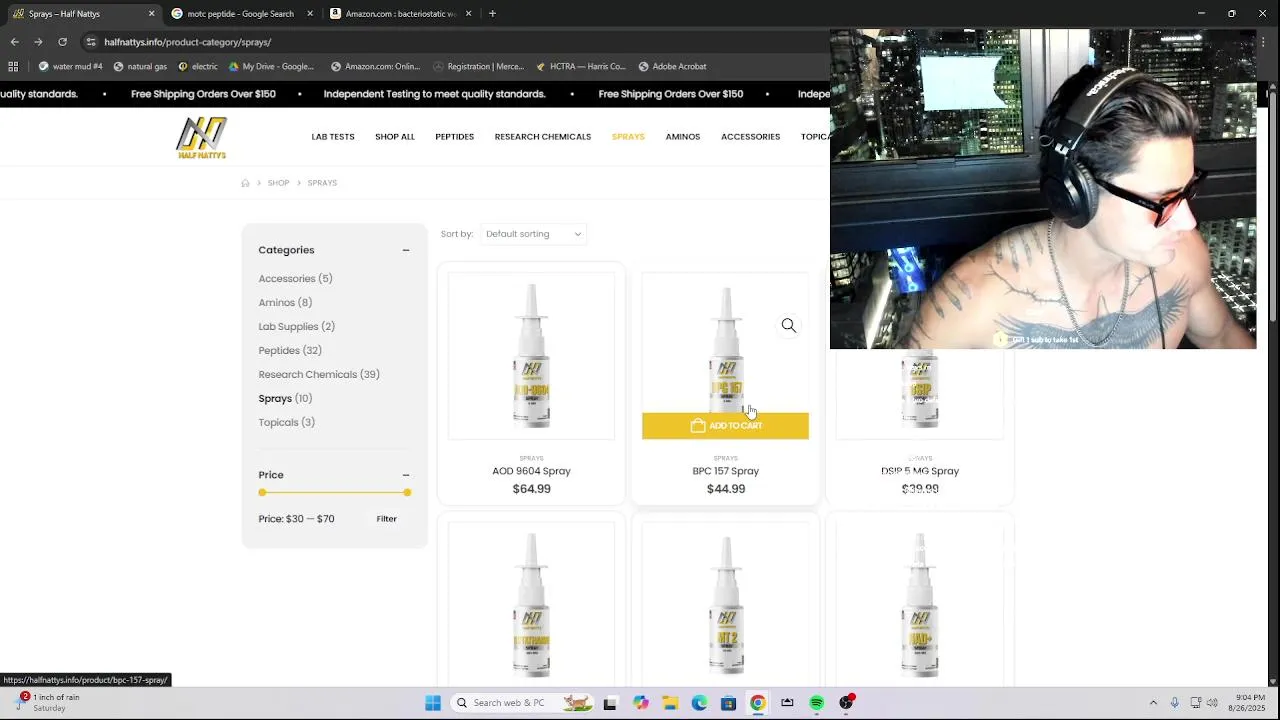Open LAB TESTS menu item

[333, 137]
